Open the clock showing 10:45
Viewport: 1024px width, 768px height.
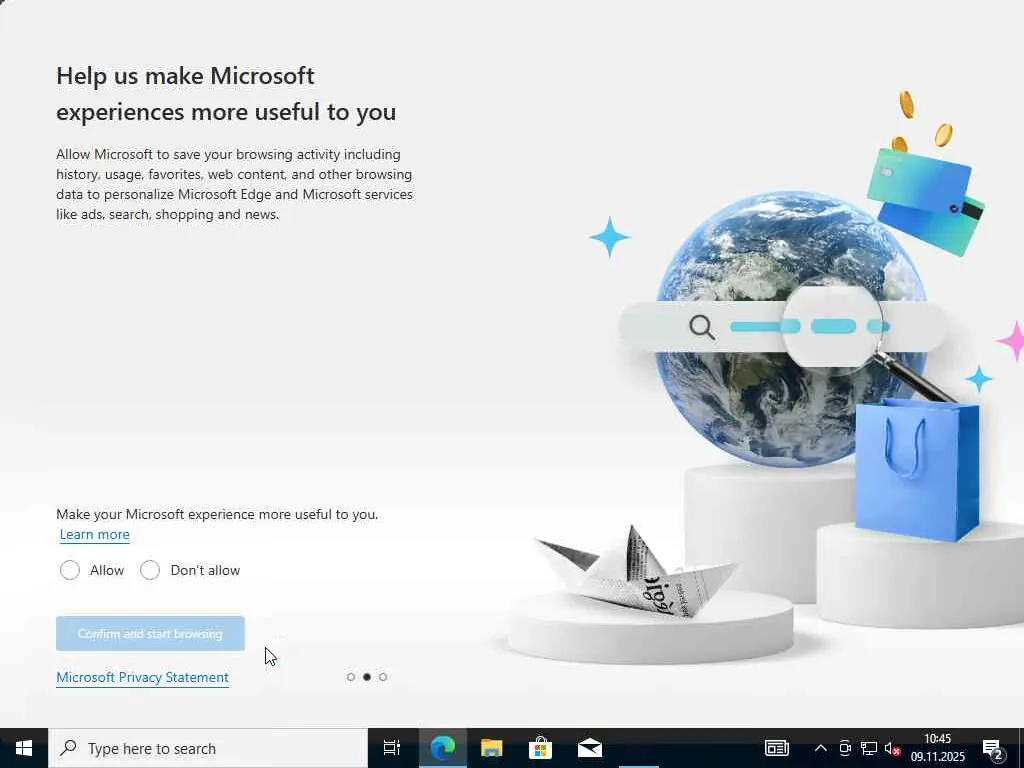click(938, 748)
